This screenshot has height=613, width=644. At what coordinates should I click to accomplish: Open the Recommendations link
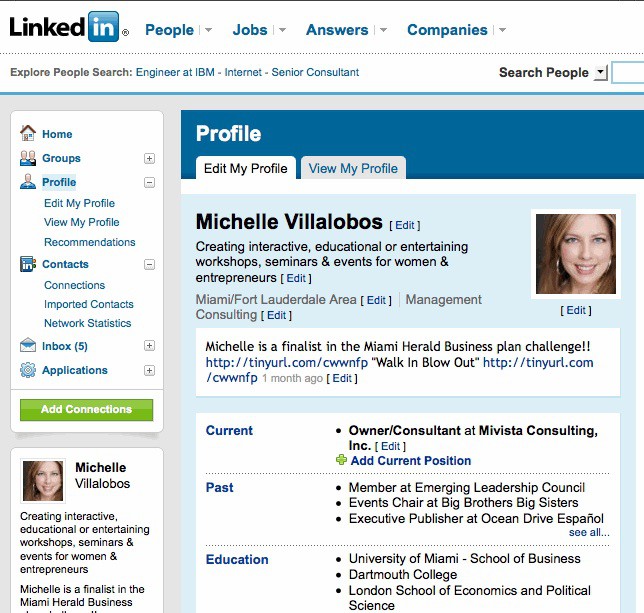(x=90, y=242)
